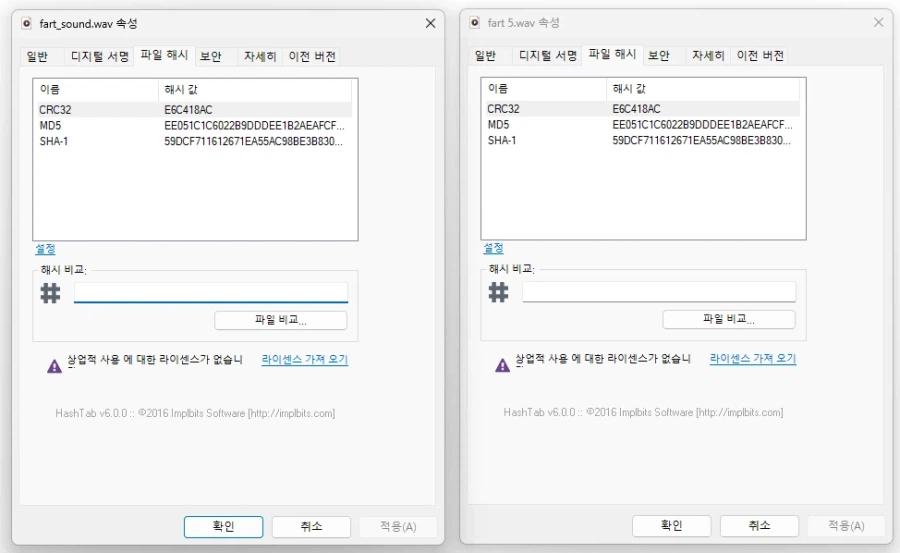The image size is (900, 553).
Task: Open the 자세히 tab in fart_sound.wav window
Action: pos(260,56)
